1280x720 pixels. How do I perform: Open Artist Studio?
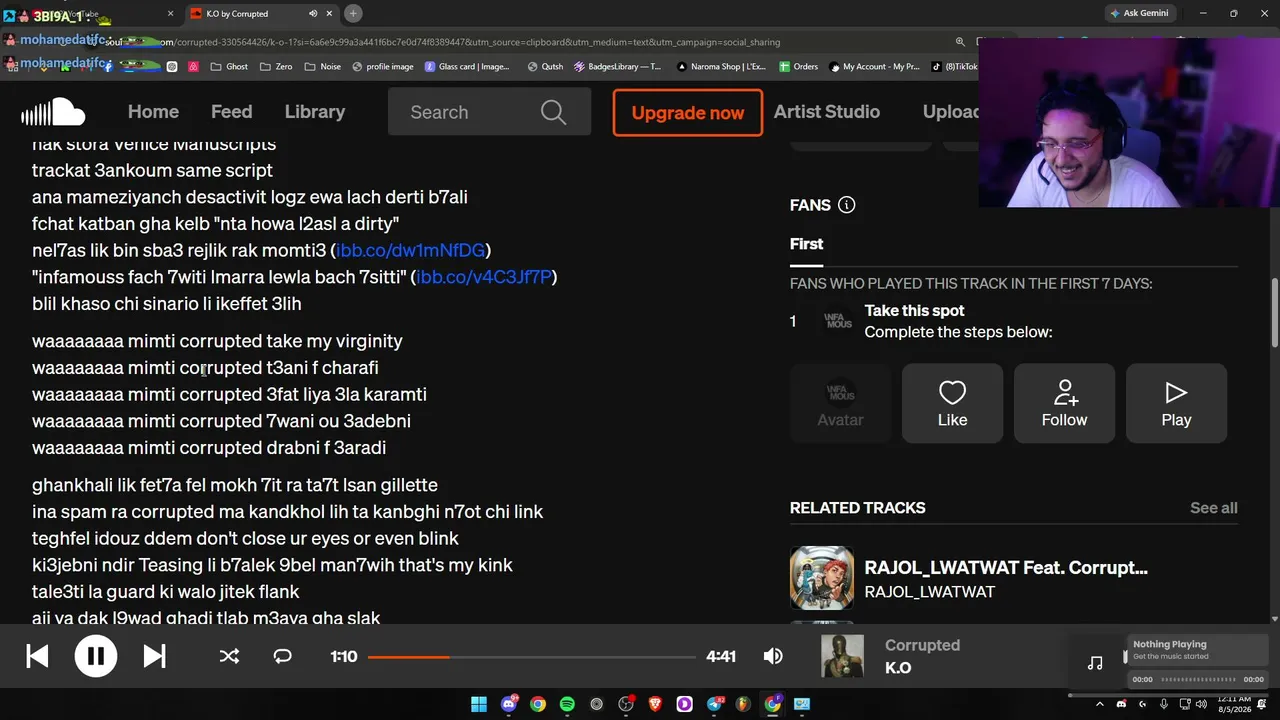coord(826,112)
